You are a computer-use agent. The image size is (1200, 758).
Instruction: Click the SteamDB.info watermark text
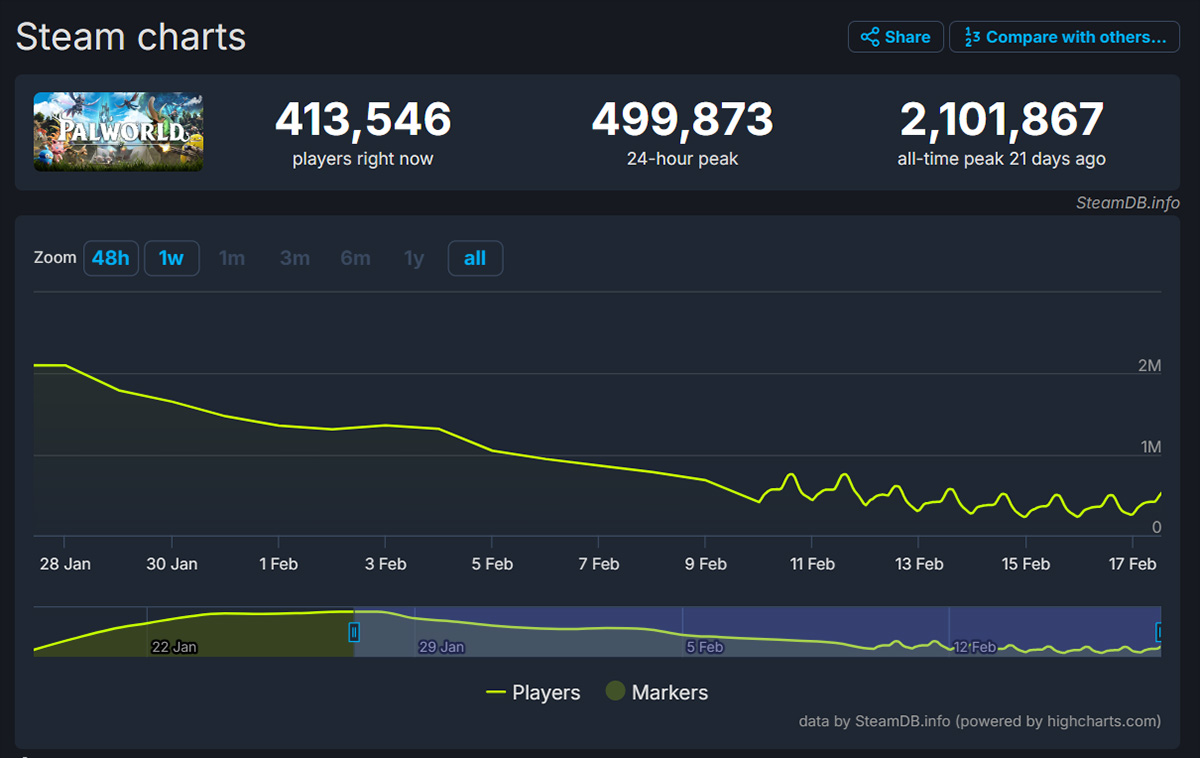pyautogui.click(x=1128, y=202)
